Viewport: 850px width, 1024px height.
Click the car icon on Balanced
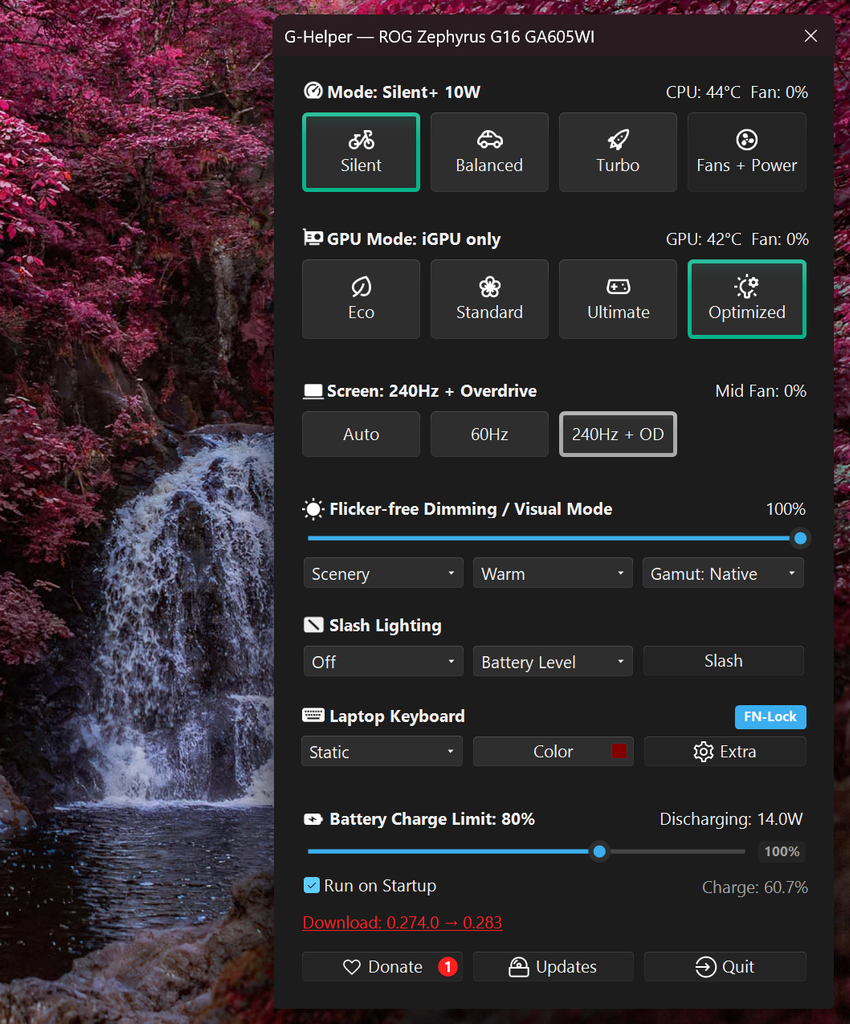point(490,139)
